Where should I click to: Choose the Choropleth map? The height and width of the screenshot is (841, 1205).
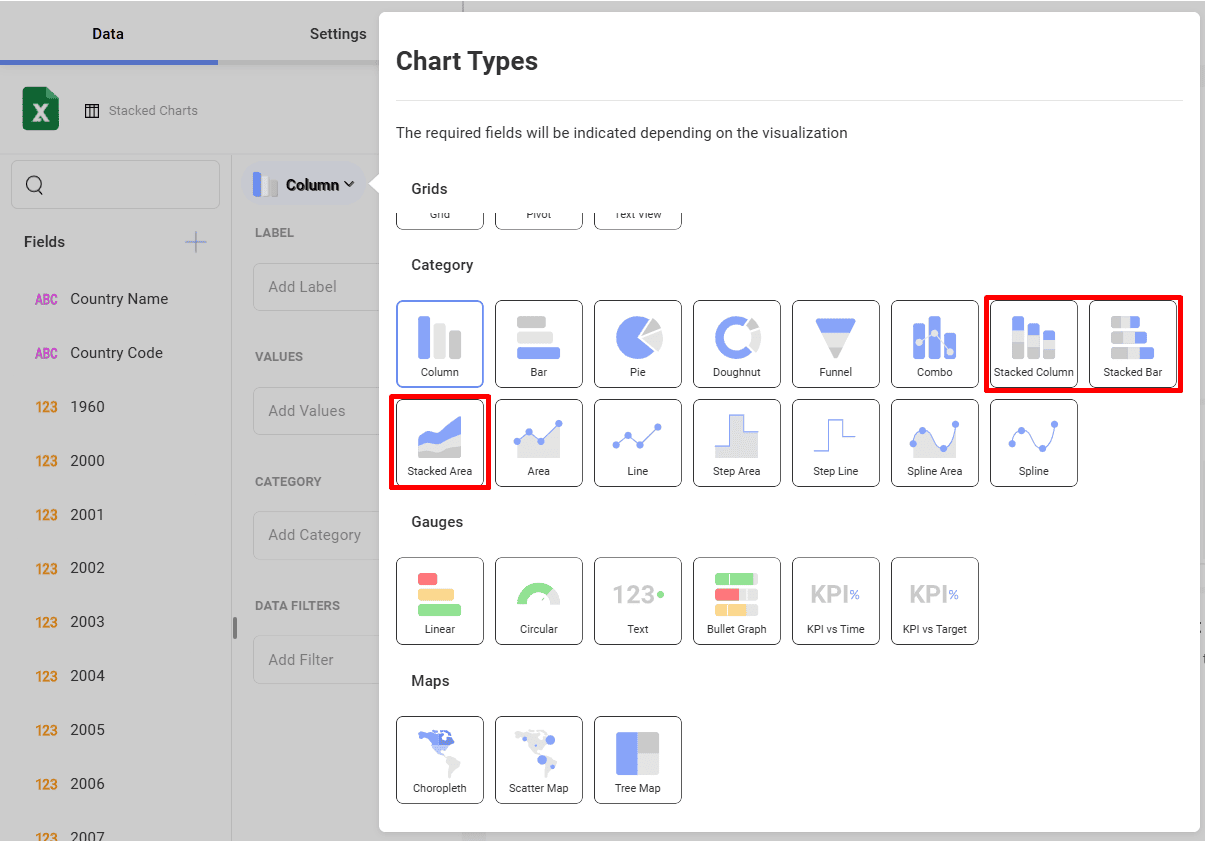click(x=440, y=760)
